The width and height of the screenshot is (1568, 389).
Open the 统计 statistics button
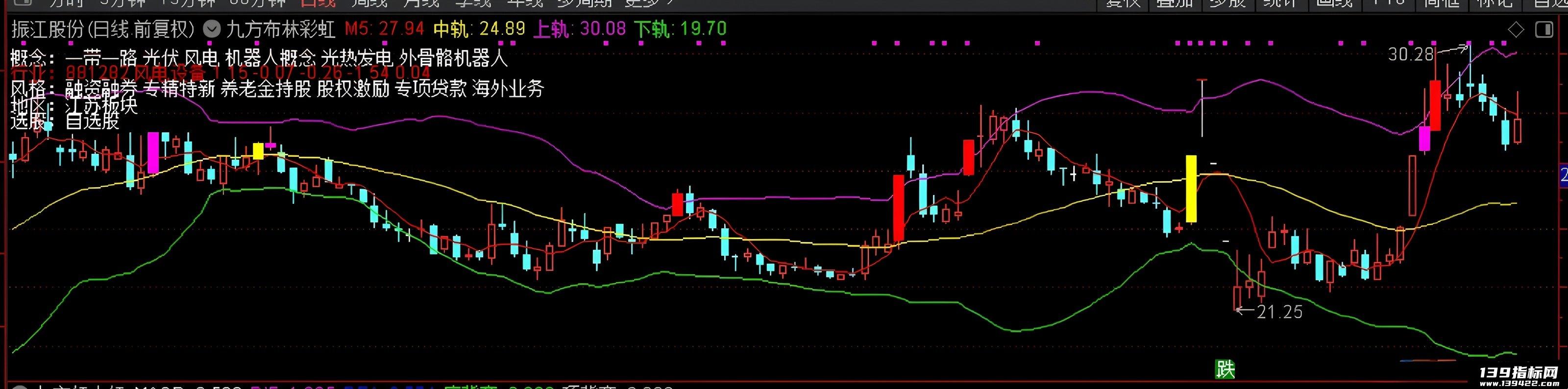[1281, 3]
